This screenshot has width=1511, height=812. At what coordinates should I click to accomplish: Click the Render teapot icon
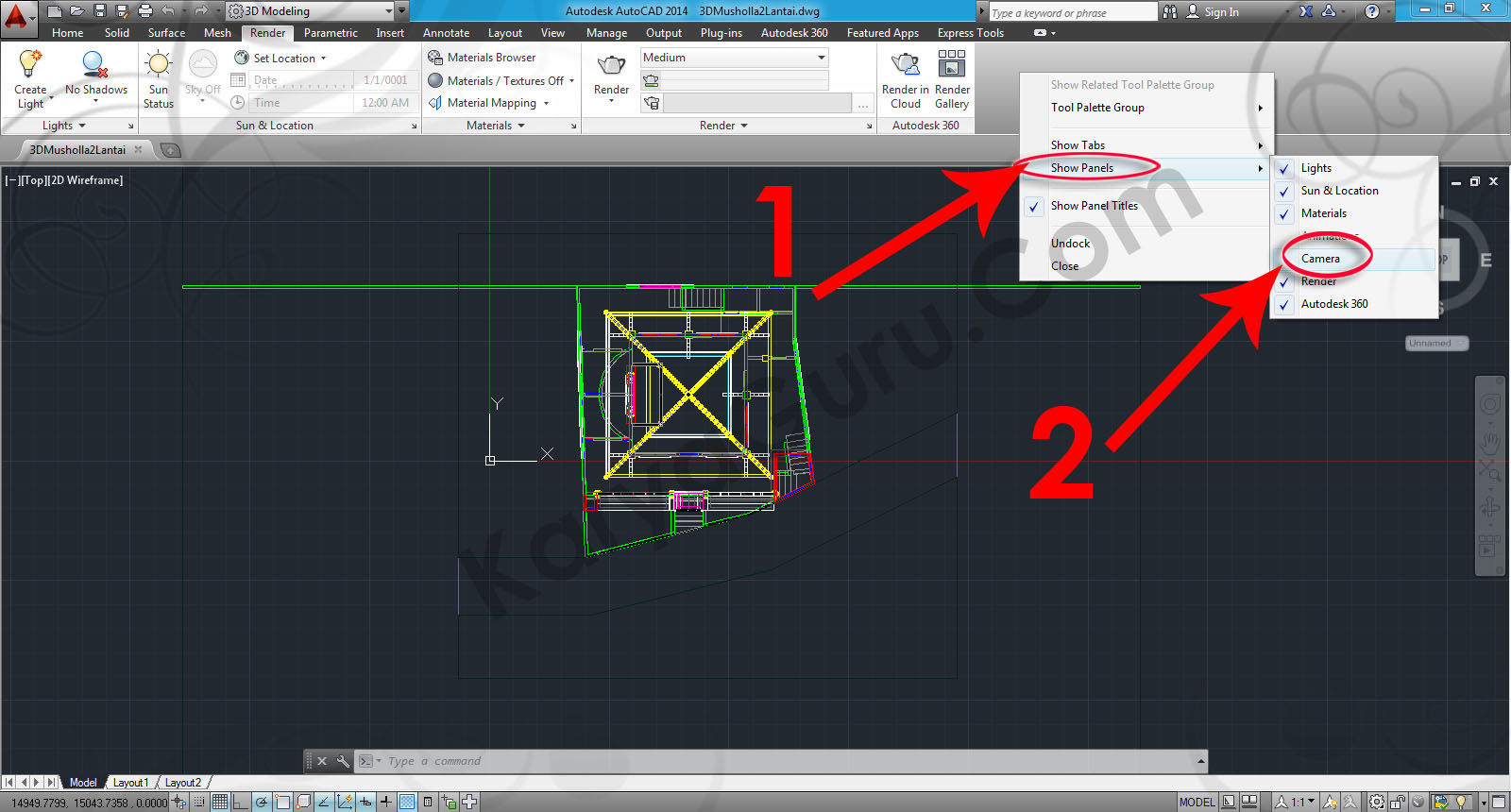(x=611, y=66)
